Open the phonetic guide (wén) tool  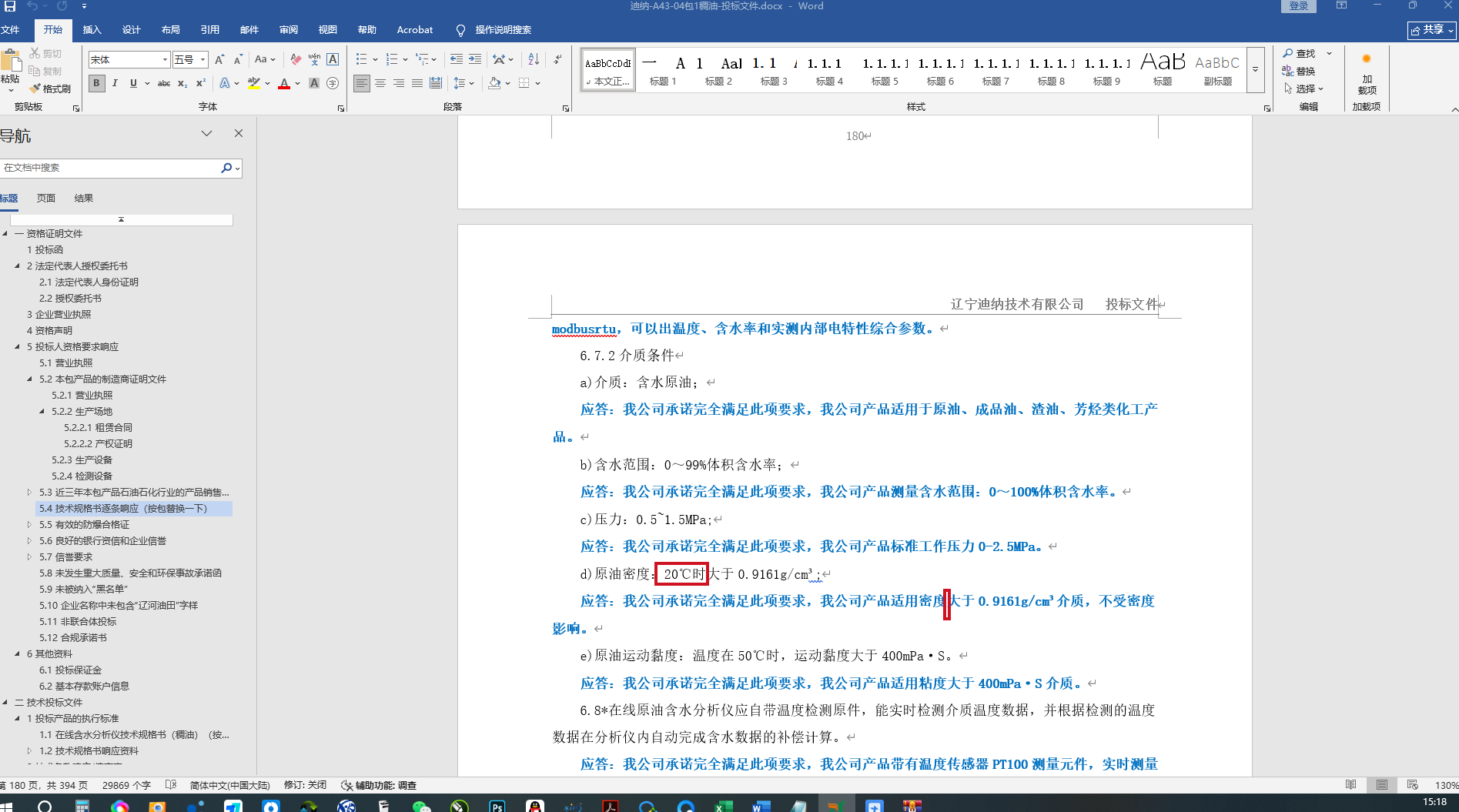[314, 59]
